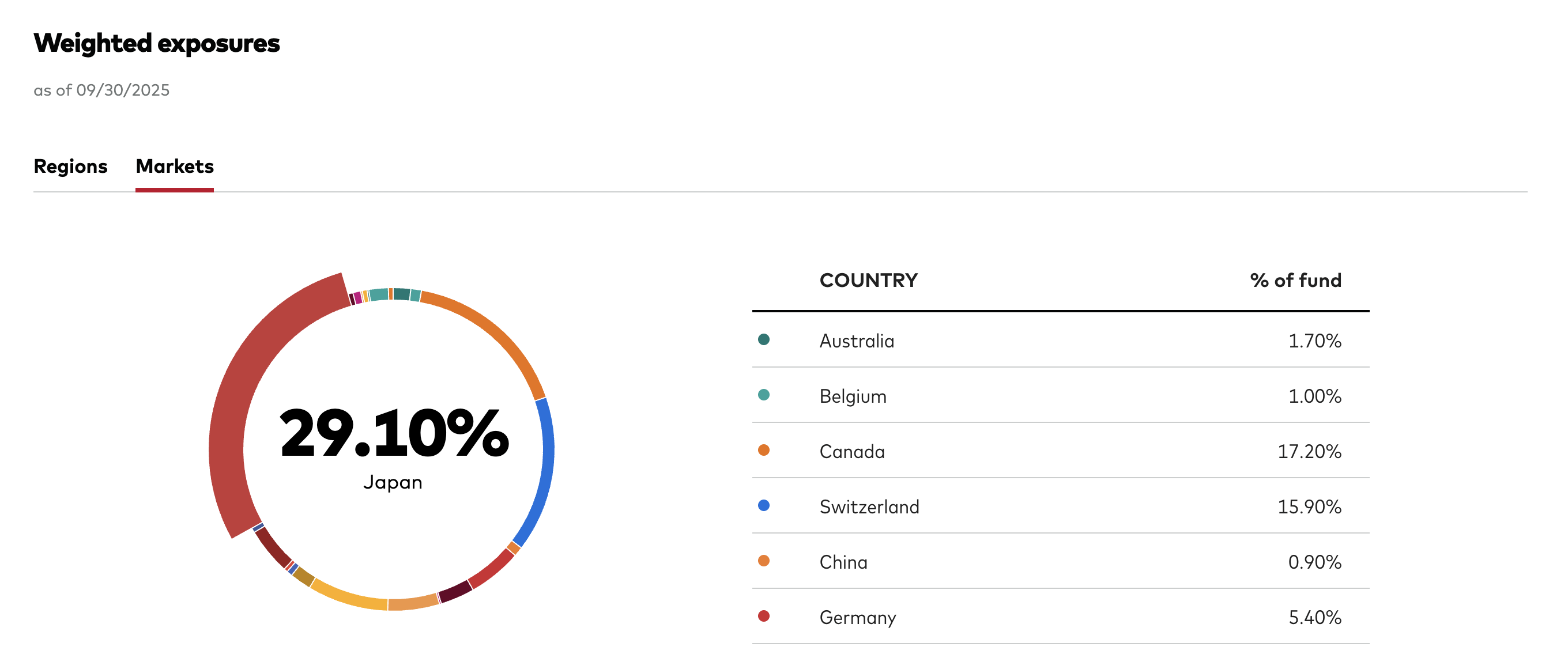Click the orange dot beside China

pyautogui.click(x=763, y=561)
